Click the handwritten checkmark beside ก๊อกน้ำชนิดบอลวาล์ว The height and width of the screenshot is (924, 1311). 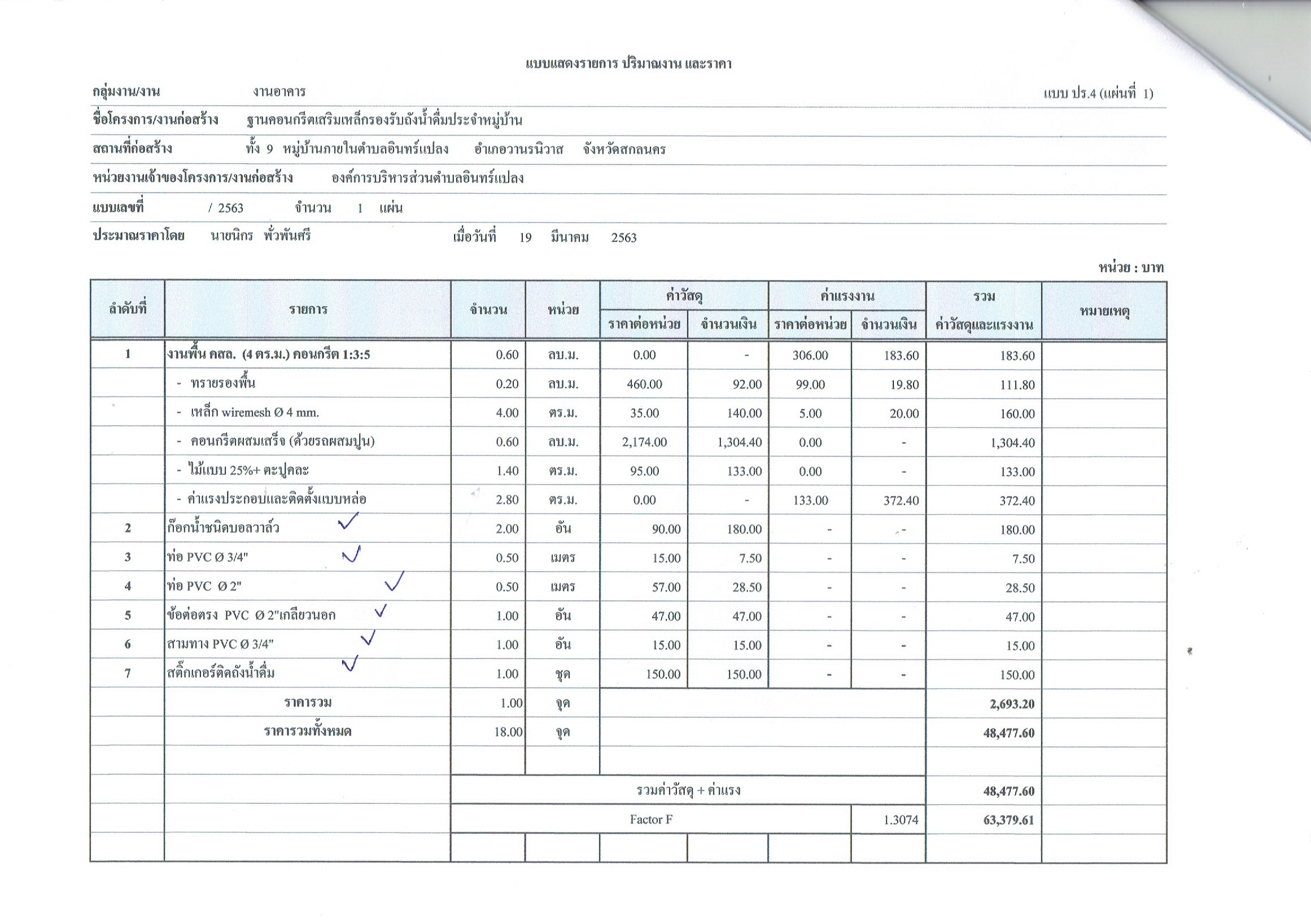[348, 520]
